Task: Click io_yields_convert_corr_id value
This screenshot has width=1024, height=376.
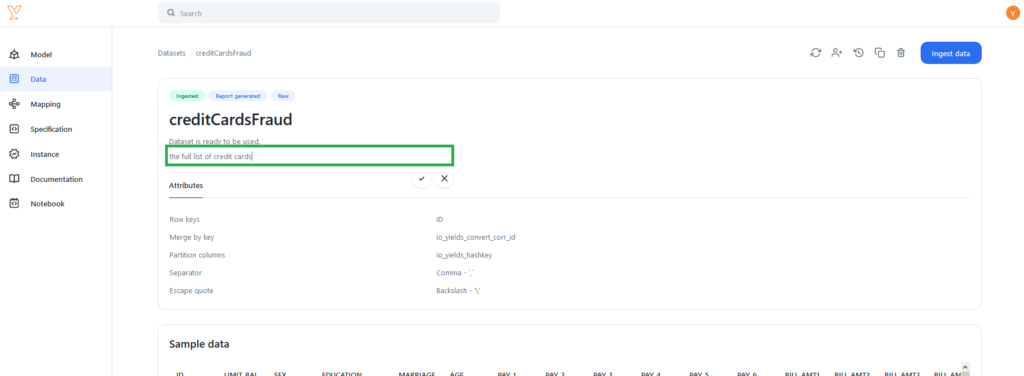Action: click(x=476, y=237)
